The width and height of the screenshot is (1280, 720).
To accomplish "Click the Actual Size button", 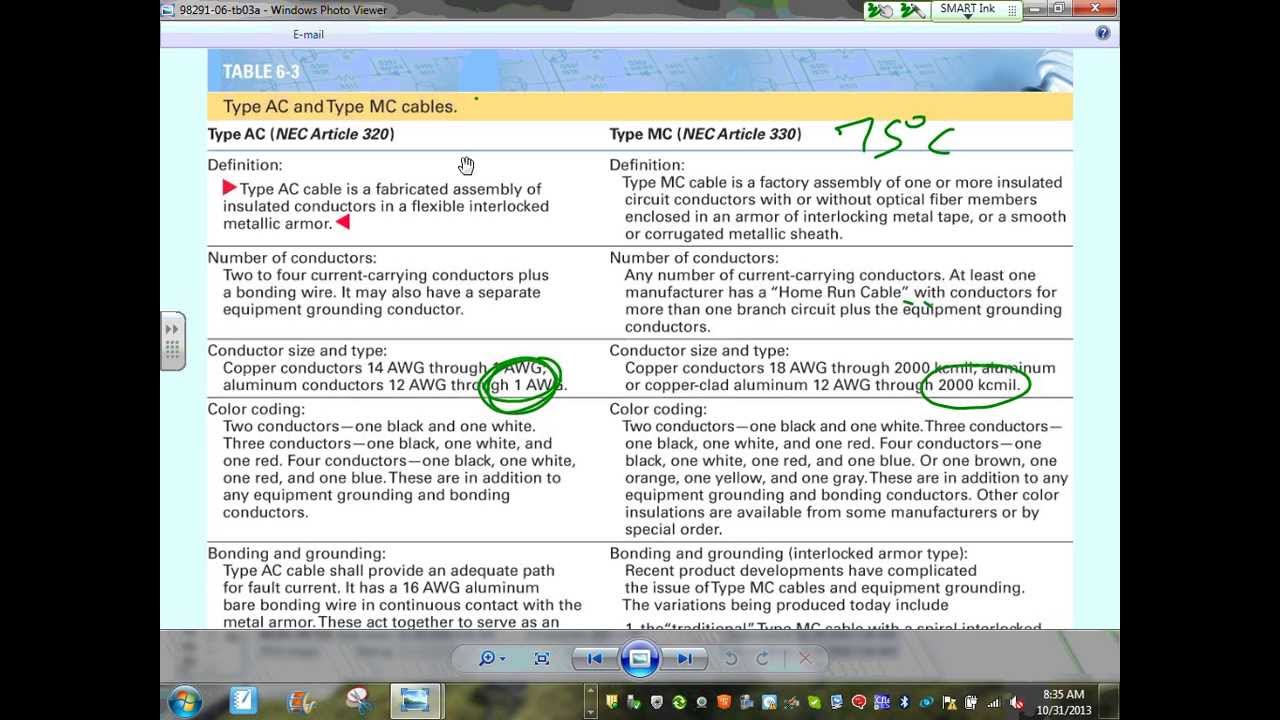I will [542, 658].
